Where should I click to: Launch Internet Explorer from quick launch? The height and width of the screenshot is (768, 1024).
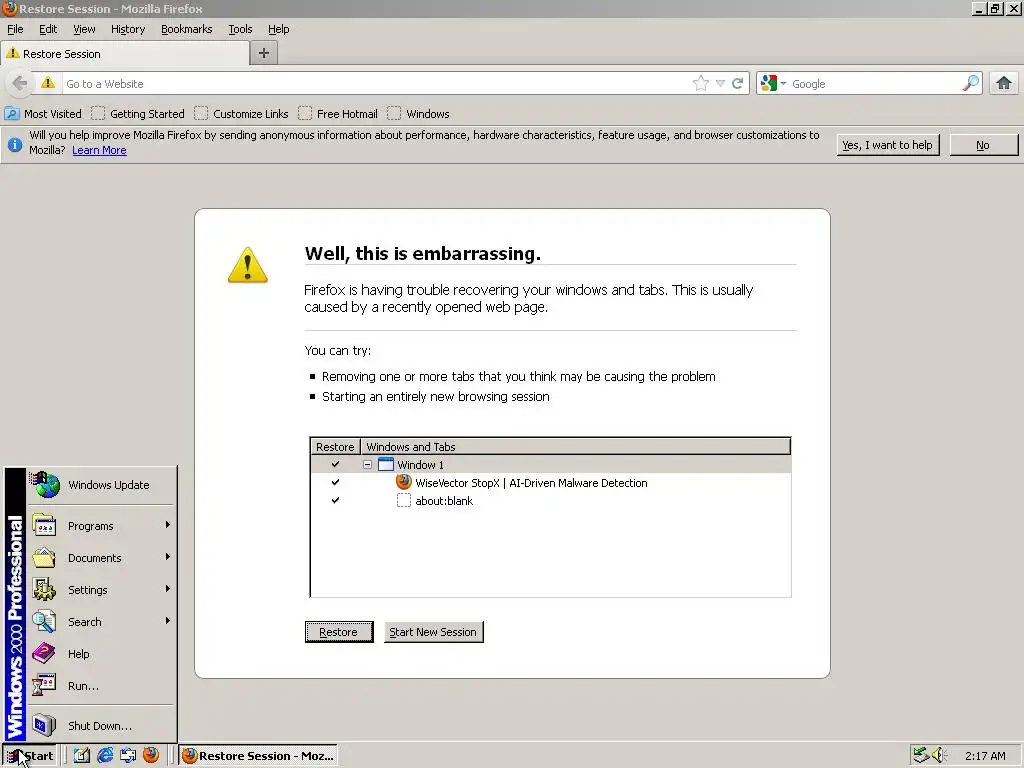point(104,755)
